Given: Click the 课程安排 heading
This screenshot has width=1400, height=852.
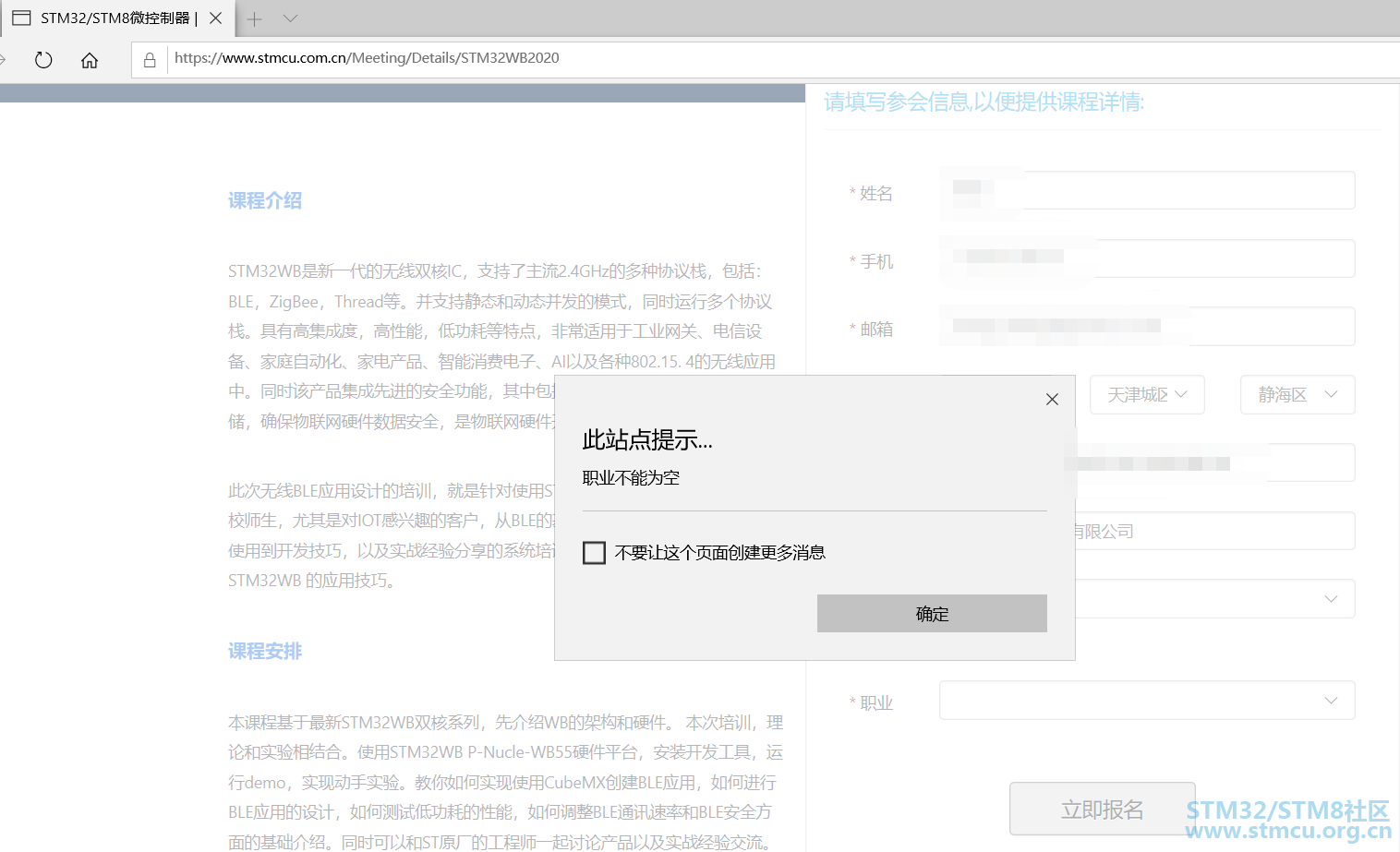Looking at the screenshot, I should click(265, 652).
